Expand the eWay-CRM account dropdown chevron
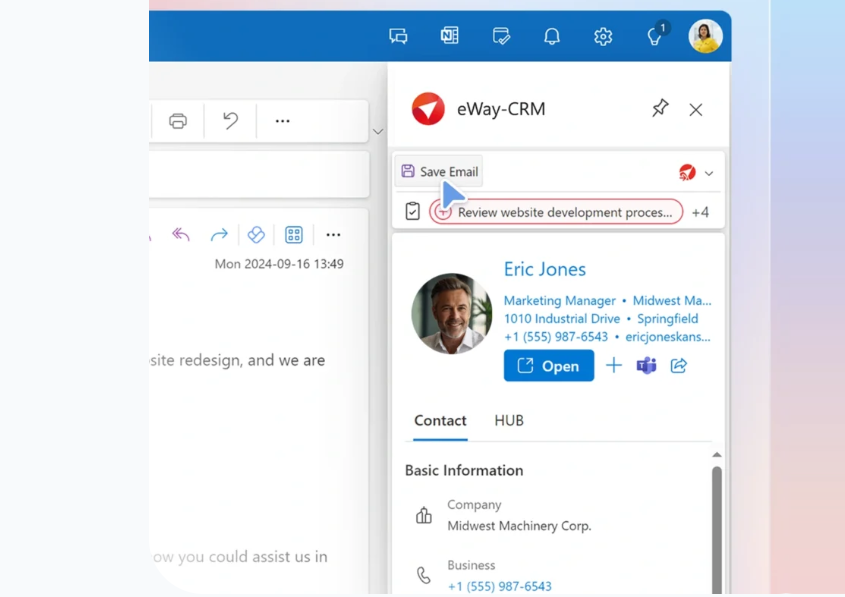845x597 pixels. (709, 173)
